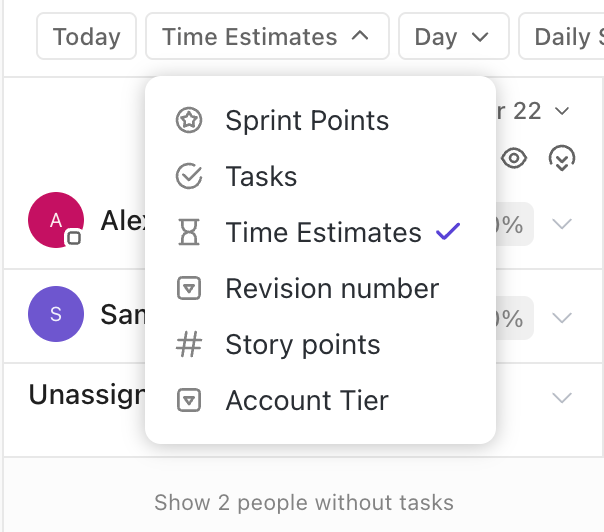604x532 pixels.
Task: Choose Story points menu option
Action: [x=303, y=345]
